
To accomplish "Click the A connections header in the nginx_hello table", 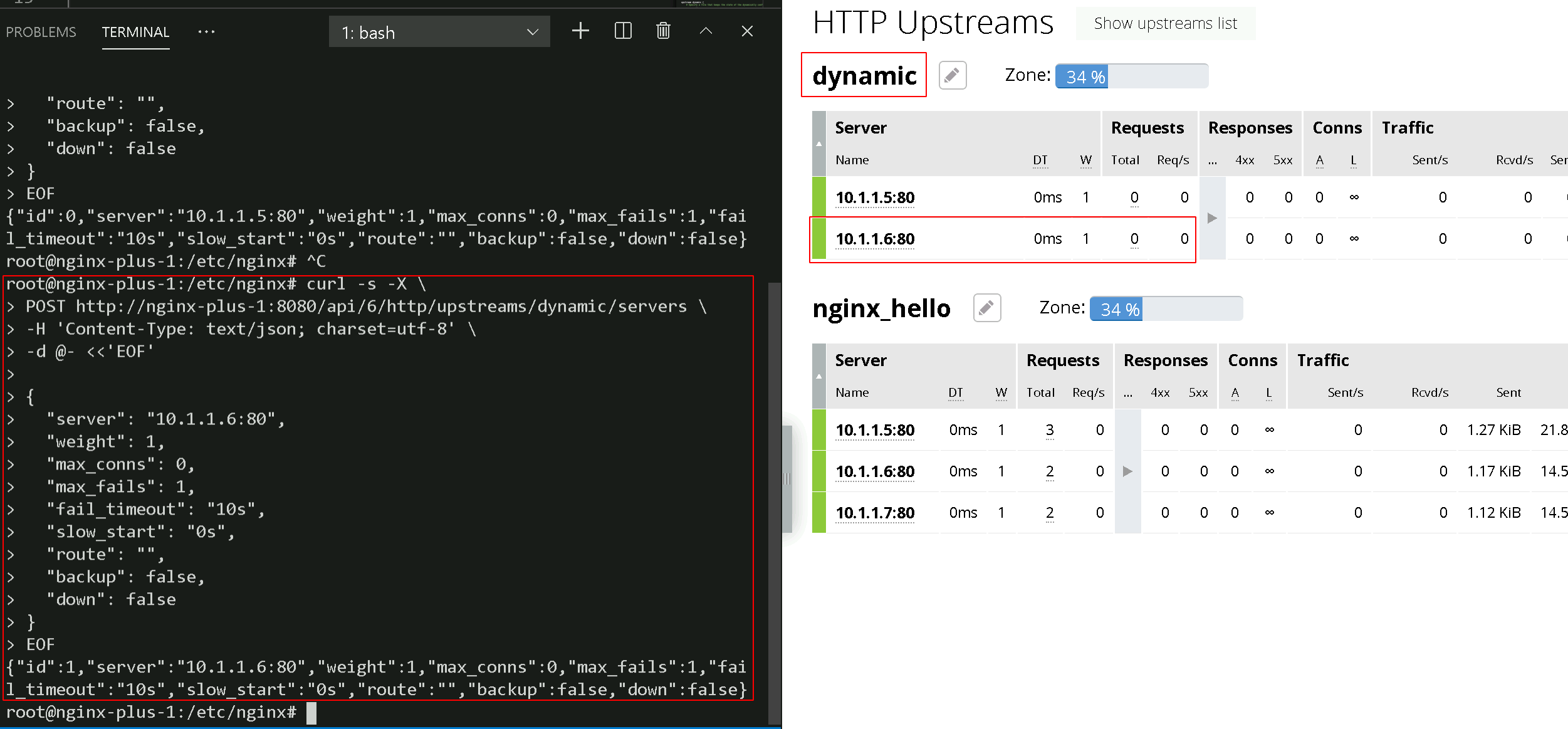I will tap(1235, 393).
